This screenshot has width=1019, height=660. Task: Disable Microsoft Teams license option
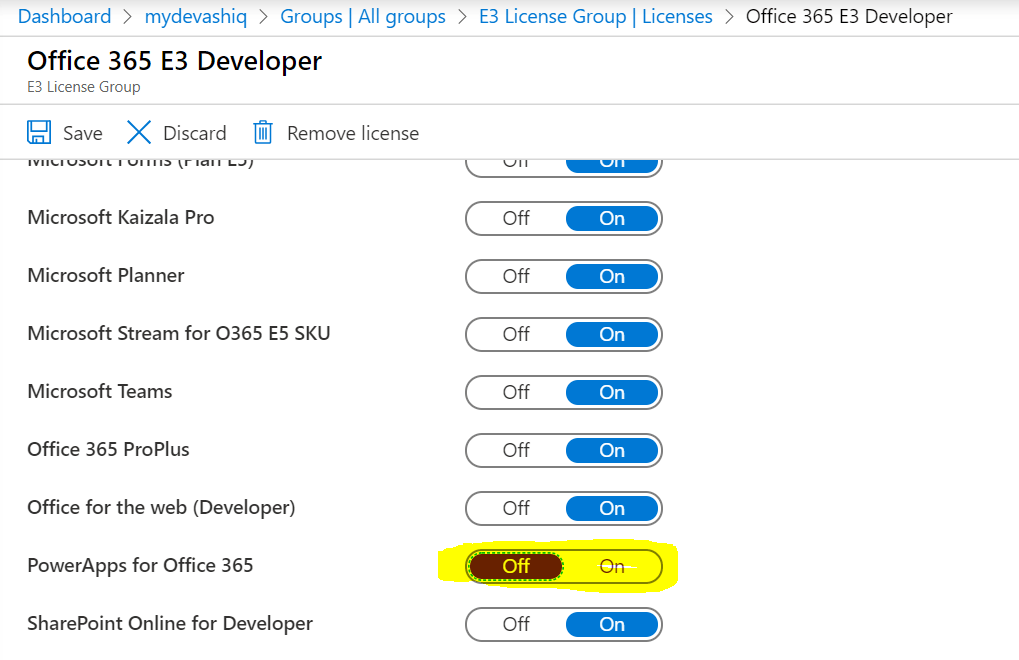pyautogui.click(x=516, y=392)
